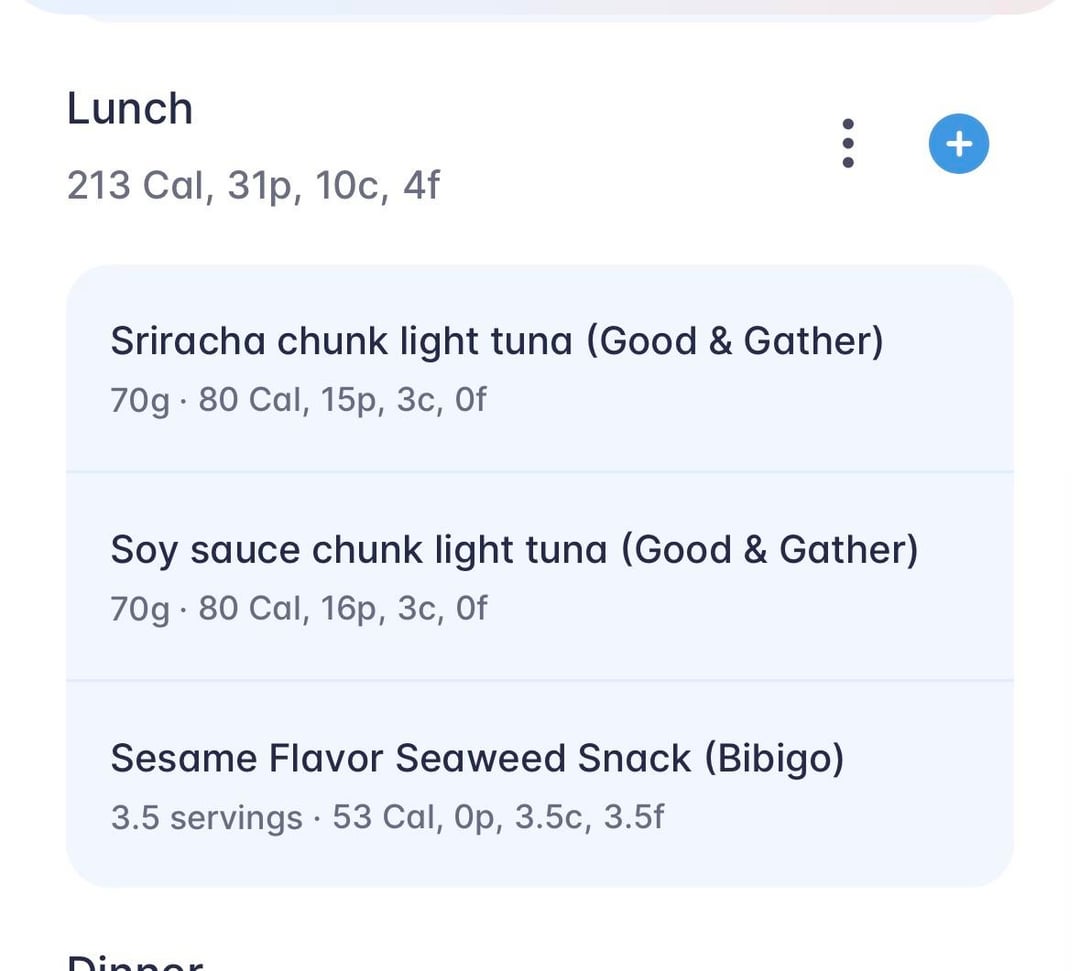The image size is (1080, 971).
Task: Click "70g" serving size of Soy sauce tuna
Action: tap(140, 609)
